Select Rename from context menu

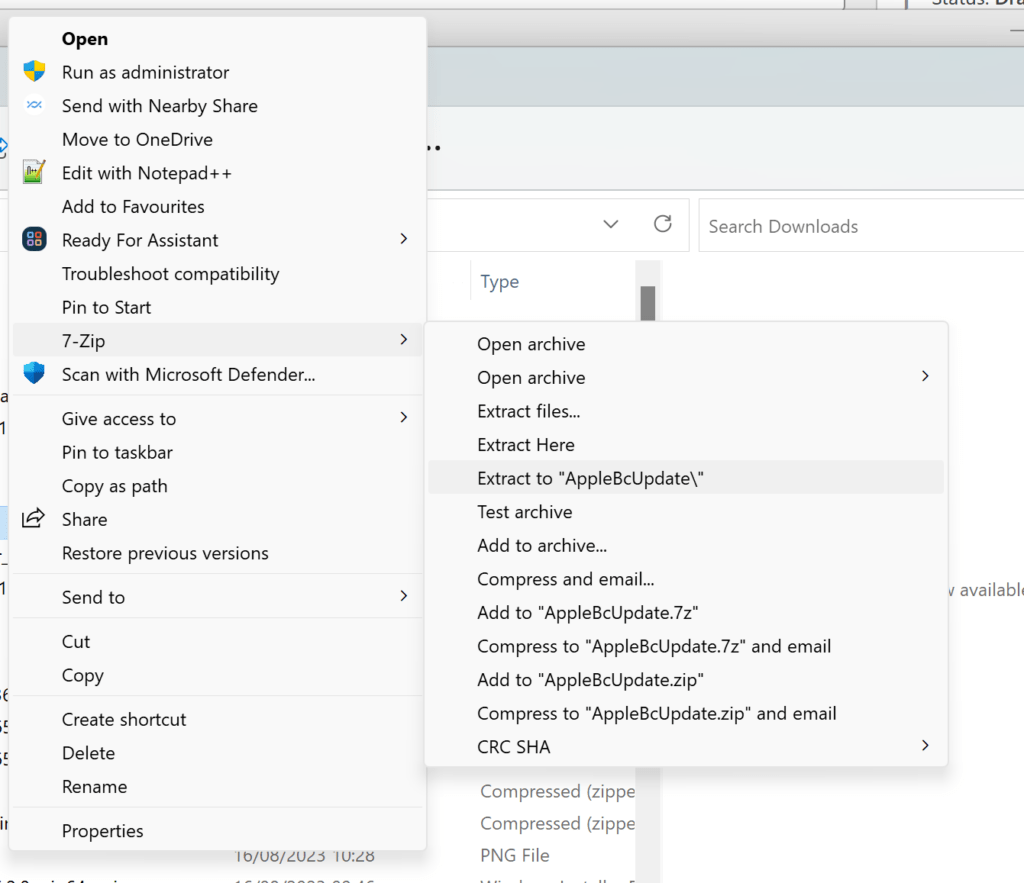point(217,787)
